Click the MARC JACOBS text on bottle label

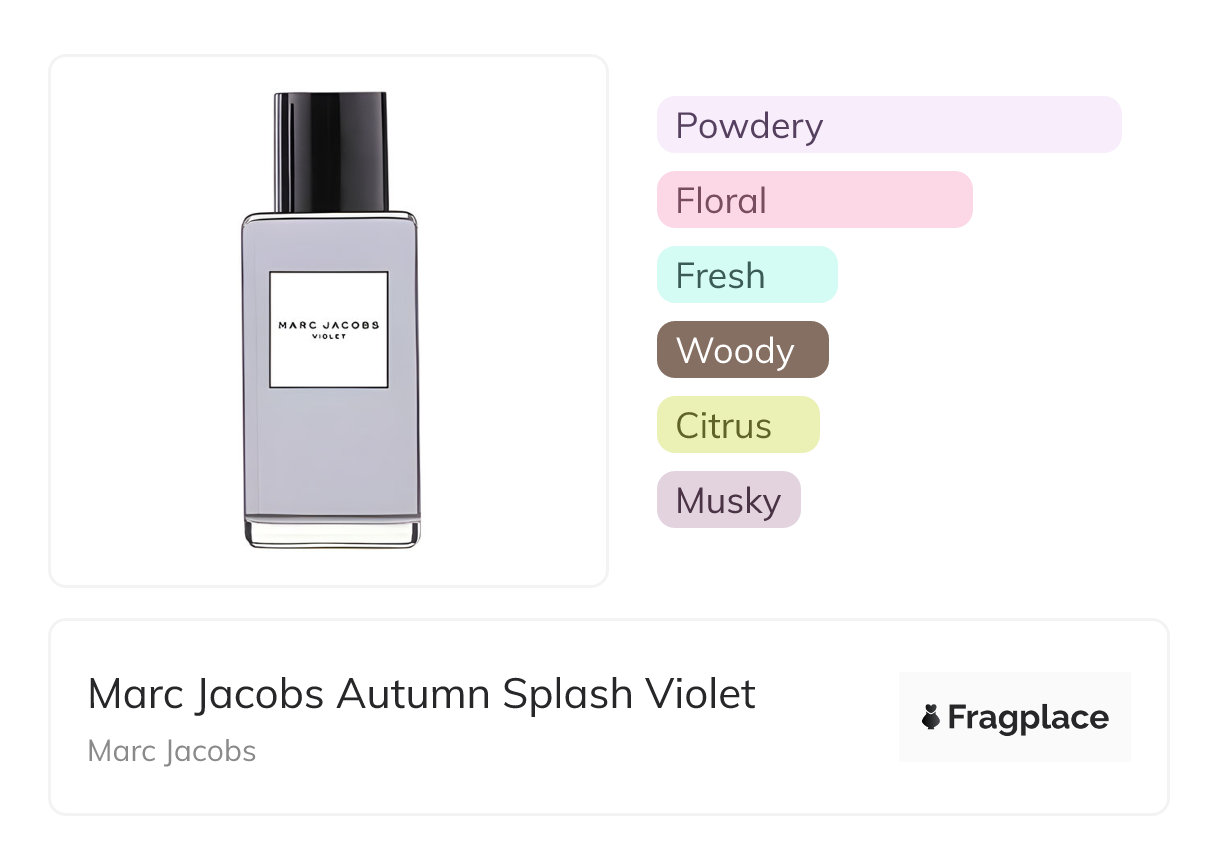[x=328, y=325]
